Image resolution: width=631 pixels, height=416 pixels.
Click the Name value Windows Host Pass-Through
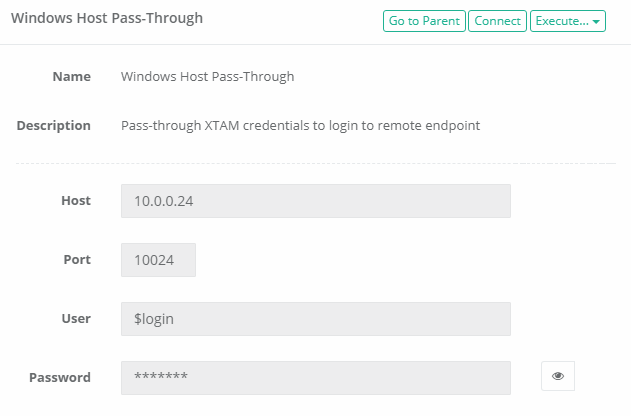[207, 76]
